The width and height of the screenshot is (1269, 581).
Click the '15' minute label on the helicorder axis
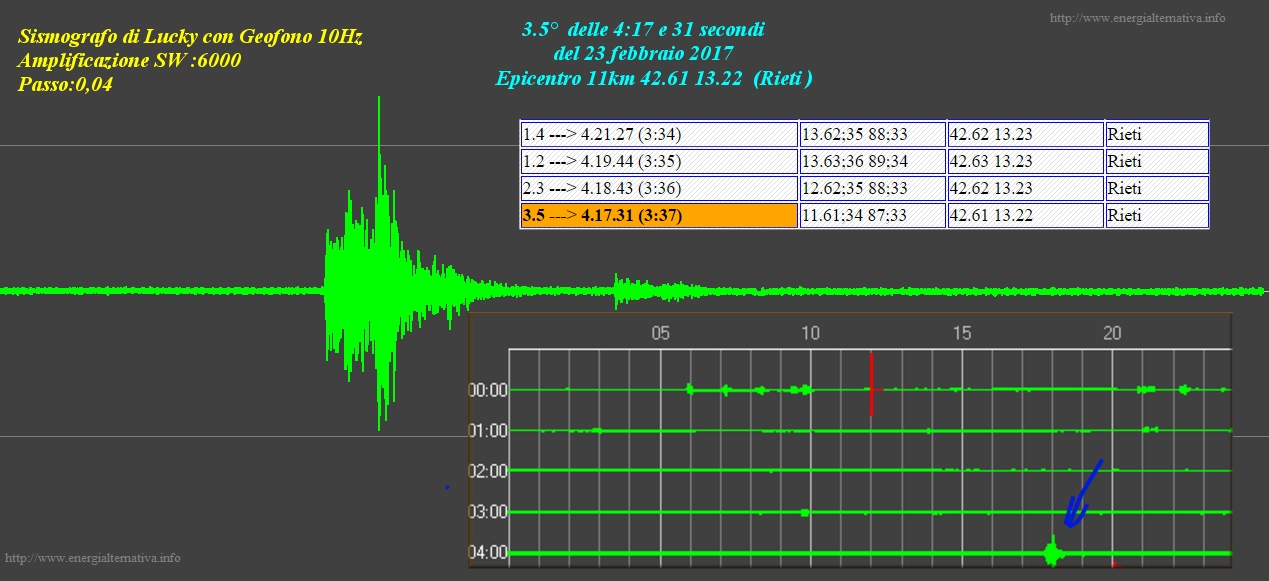click(963, 334)
